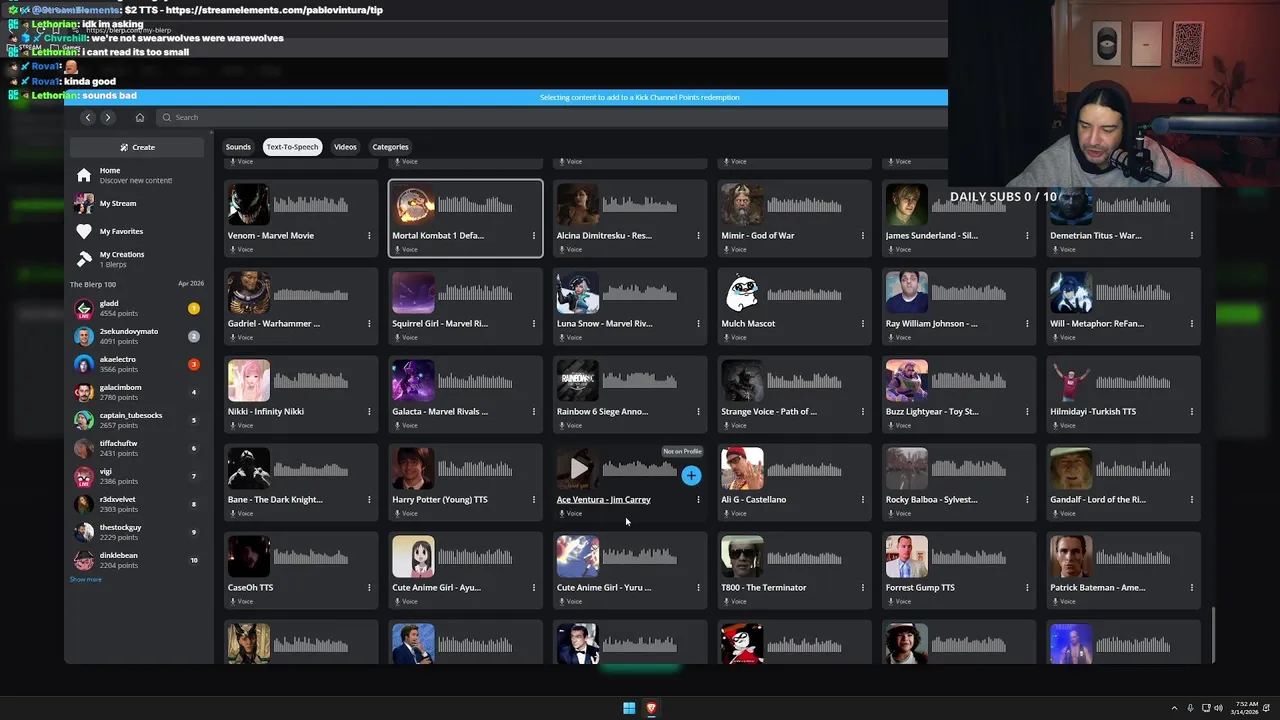Open My Stream in the sidebar
This screenshot has width=1280, height=720.
coord(136,203)
